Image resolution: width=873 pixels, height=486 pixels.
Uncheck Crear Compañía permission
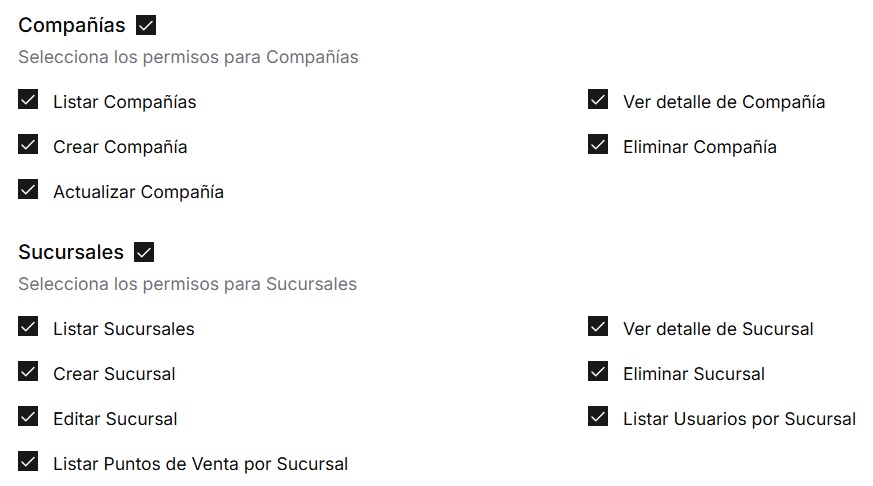pos(28,145)
